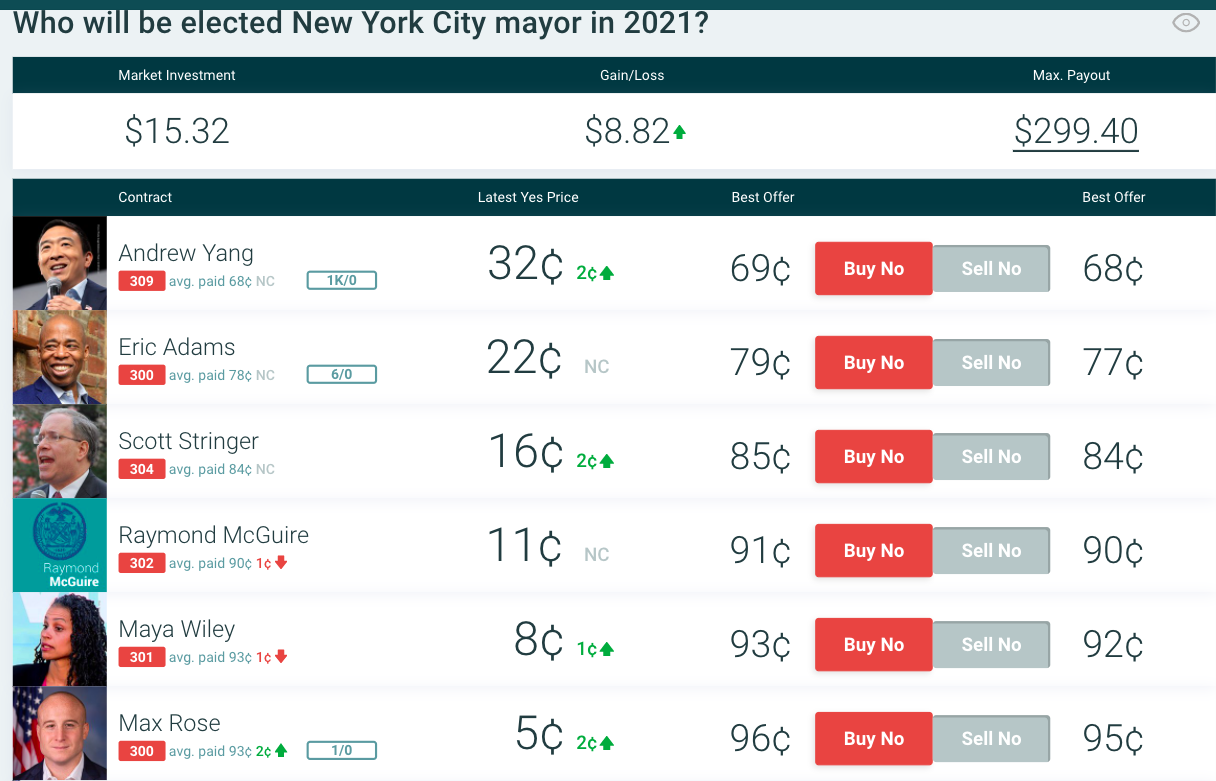The height and width of the screenshot is (781, 1216).
Task: Open Andrew Yang's contract photo
Action: 60,263
